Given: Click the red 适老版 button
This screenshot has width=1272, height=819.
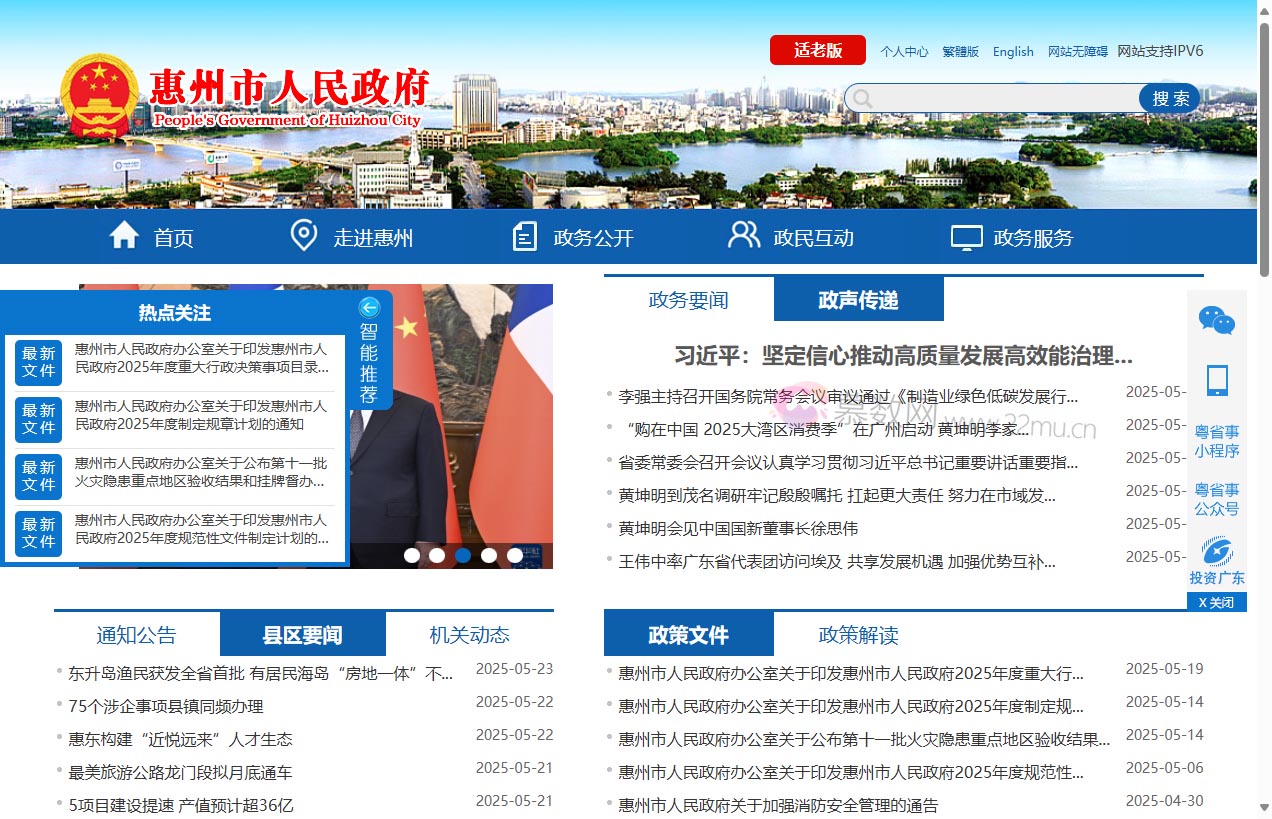Looking at the screenshot, I should (817, 50).
